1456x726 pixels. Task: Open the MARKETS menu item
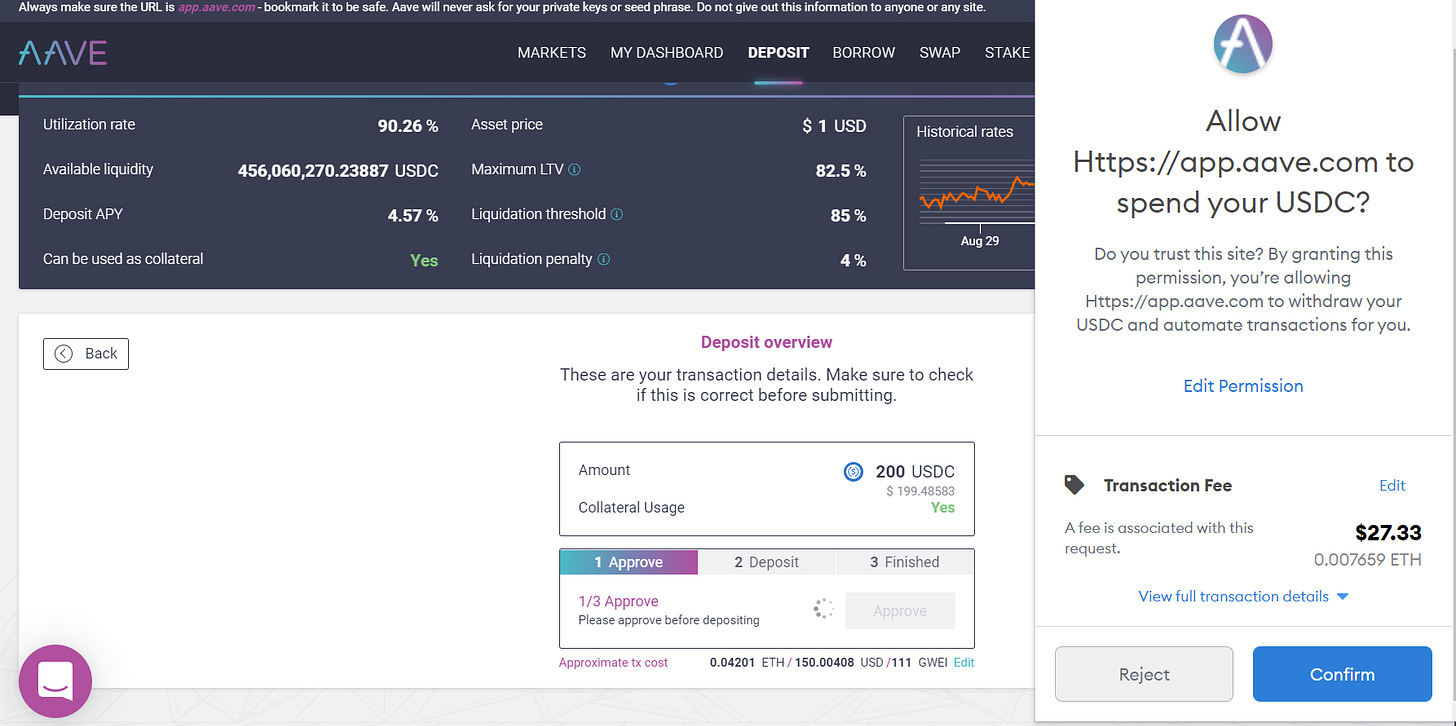click(x=552, y=53)
